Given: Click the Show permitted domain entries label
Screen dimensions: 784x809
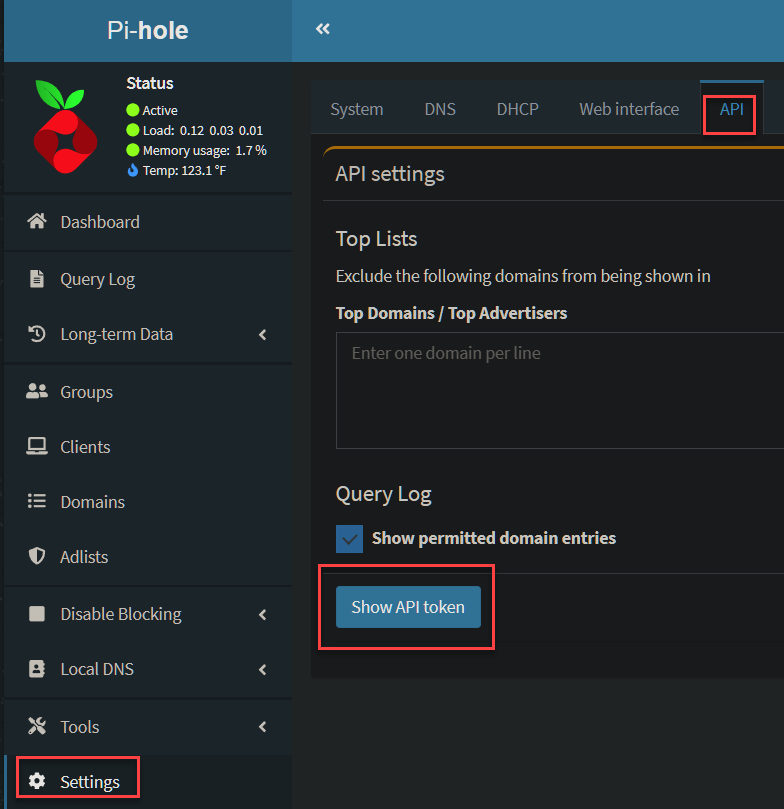Looking at the screenshot, I should point(494,538).
